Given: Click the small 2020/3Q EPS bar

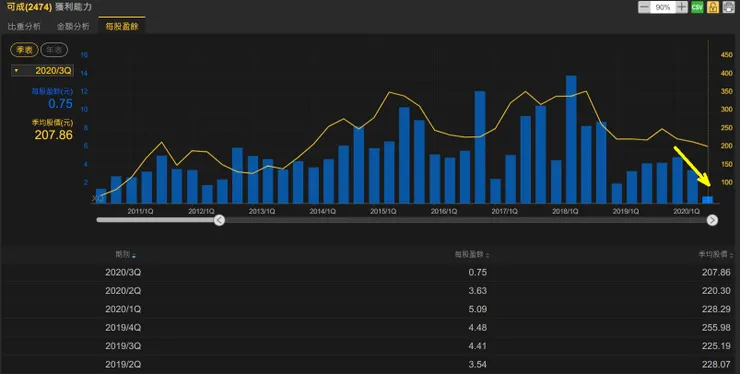Looking at the screenshot, I should point(707,200).
